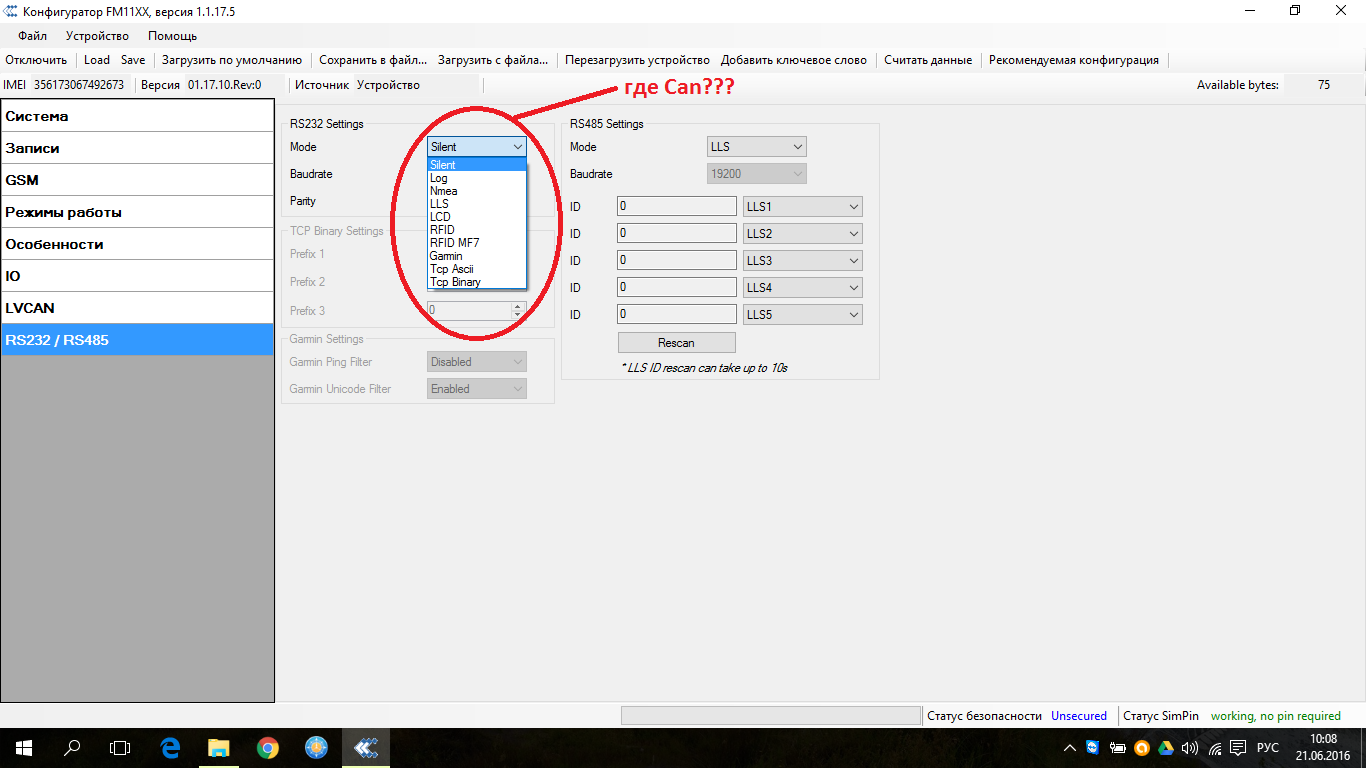Open File Explorer from the taskbar
This screenshot has width=1366, height=768.
click(219, 747)
